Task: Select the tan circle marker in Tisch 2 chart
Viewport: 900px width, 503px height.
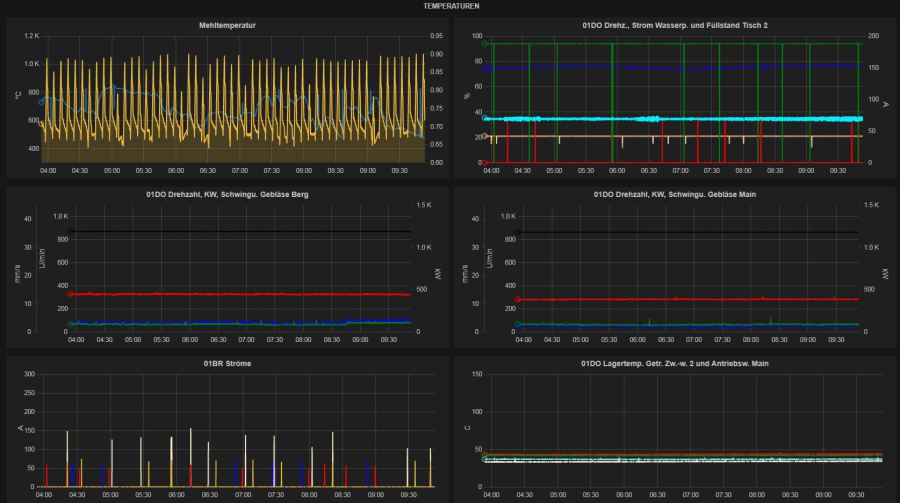Action: pos(486,137)
